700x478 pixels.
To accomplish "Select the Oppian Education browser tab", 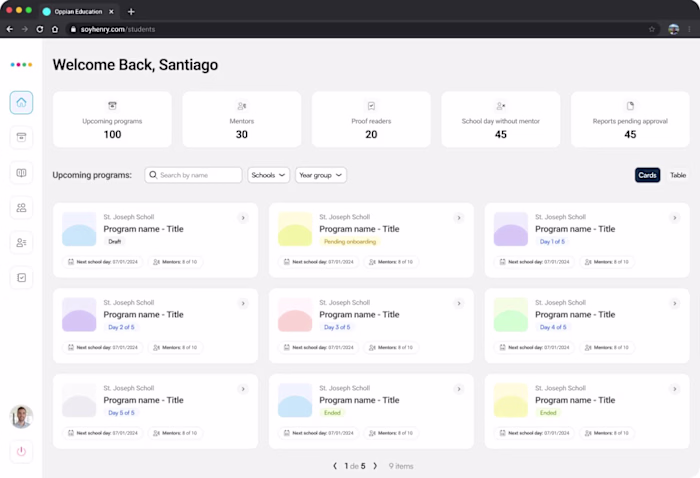I will coord(78,12).
